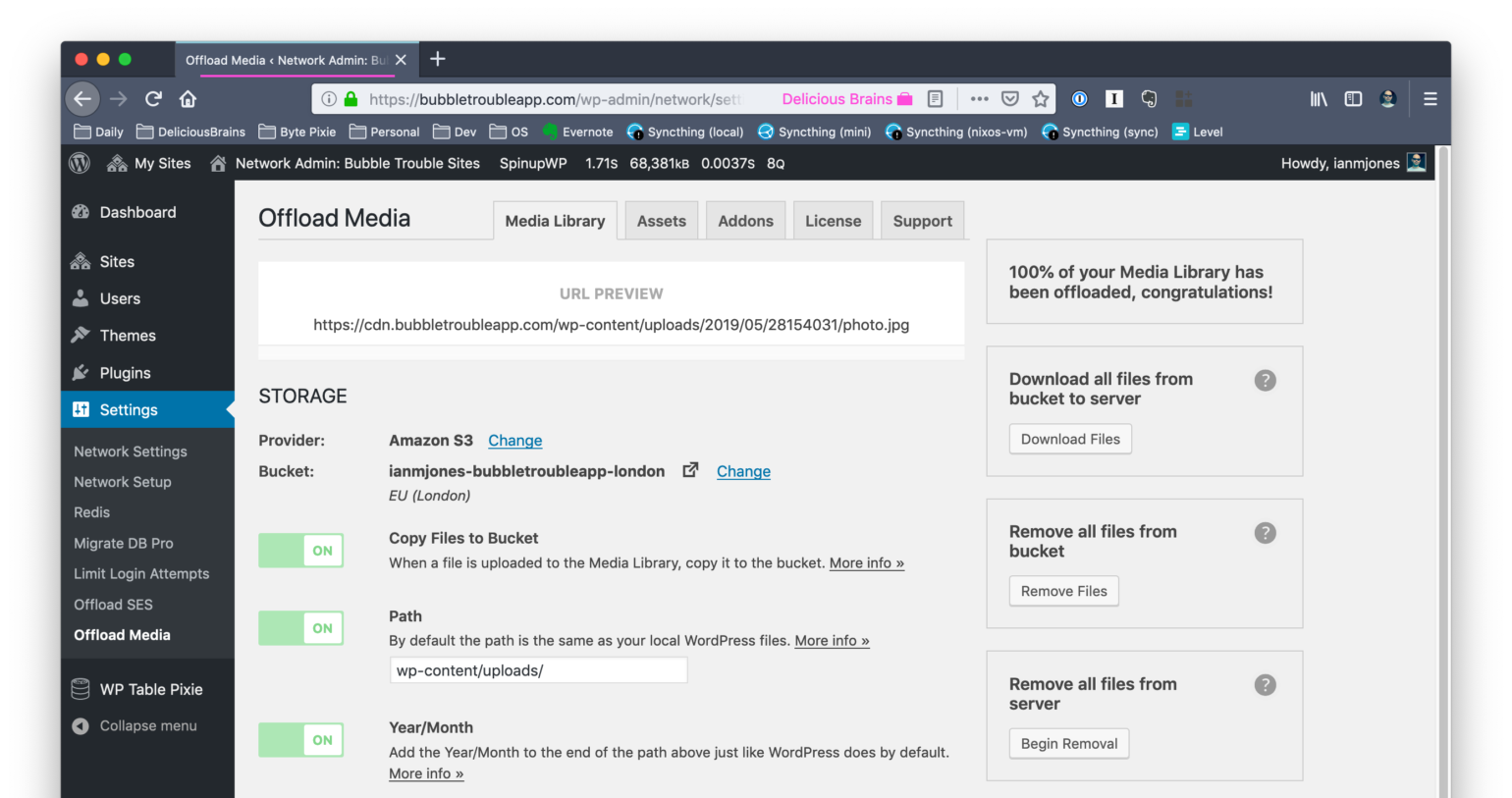
Task: Open Plugins in the admin sidebar
Action: click(x=147, y=373)
